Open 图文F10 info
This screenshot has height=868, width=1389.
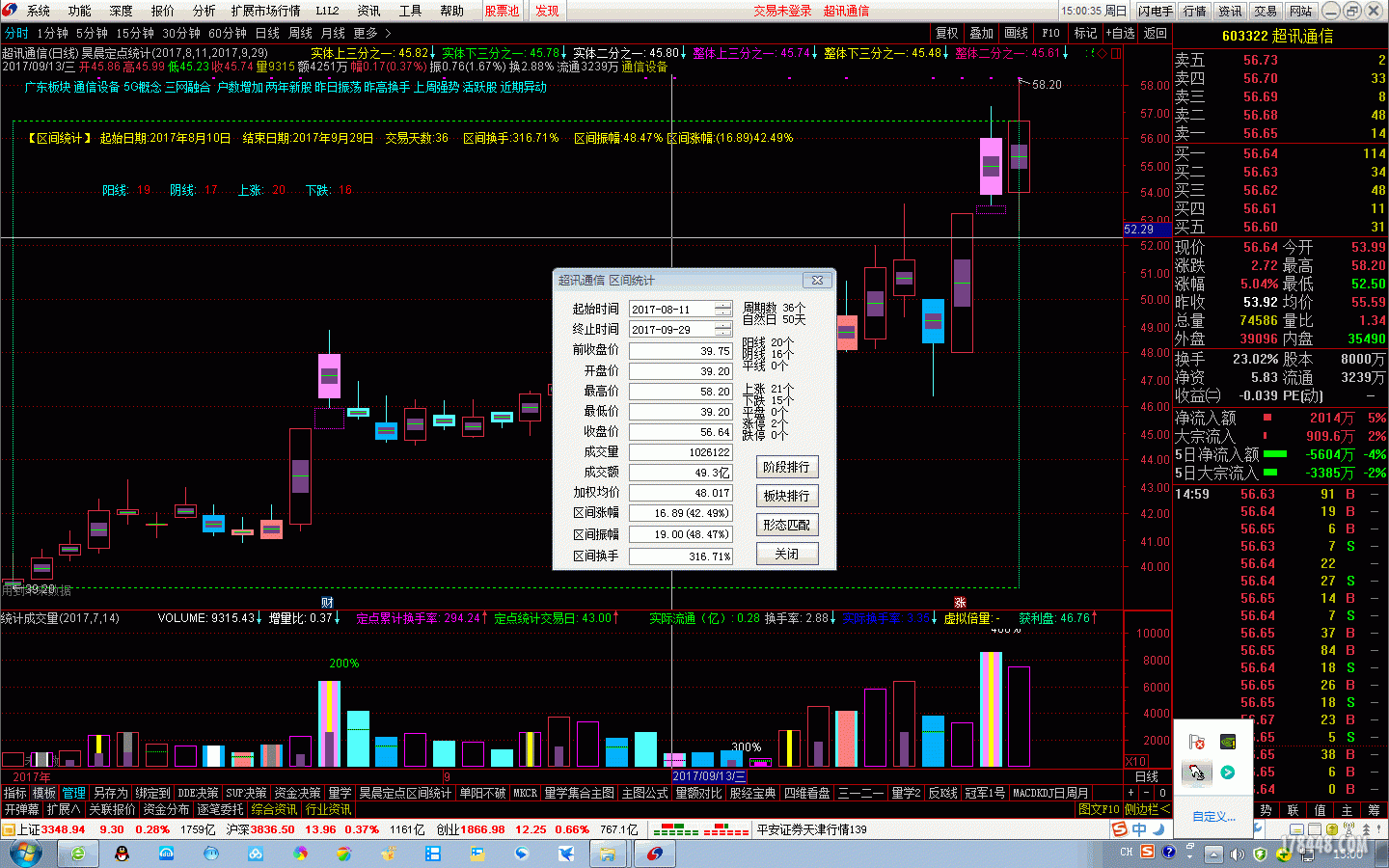pyautogui.click(x=1099, y=809)
